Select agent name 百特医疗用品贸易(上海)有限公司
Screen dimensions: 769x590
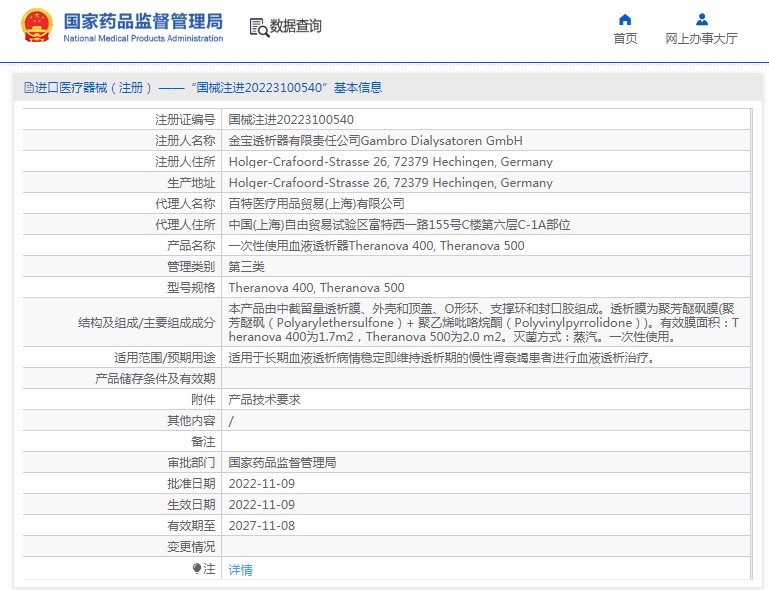[316, 204]
